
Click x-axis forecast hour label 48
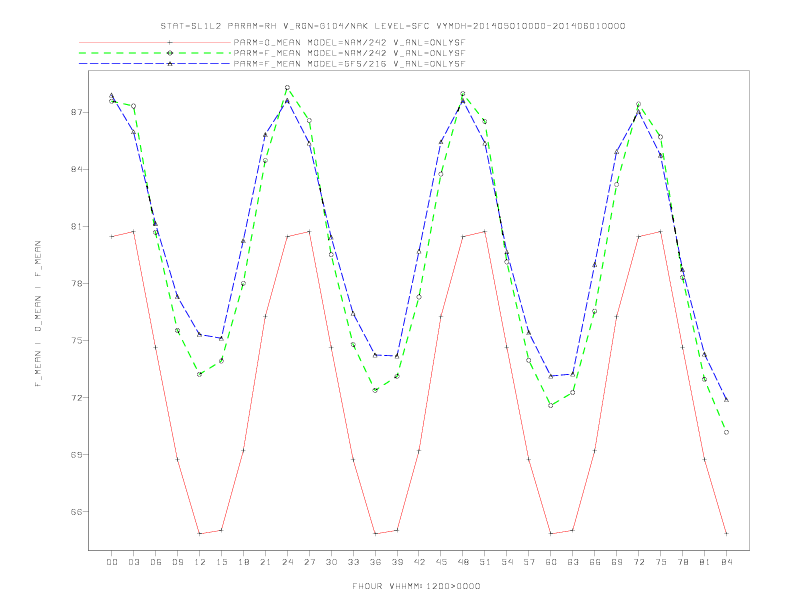pyautogui.click(x=463, y=562)
